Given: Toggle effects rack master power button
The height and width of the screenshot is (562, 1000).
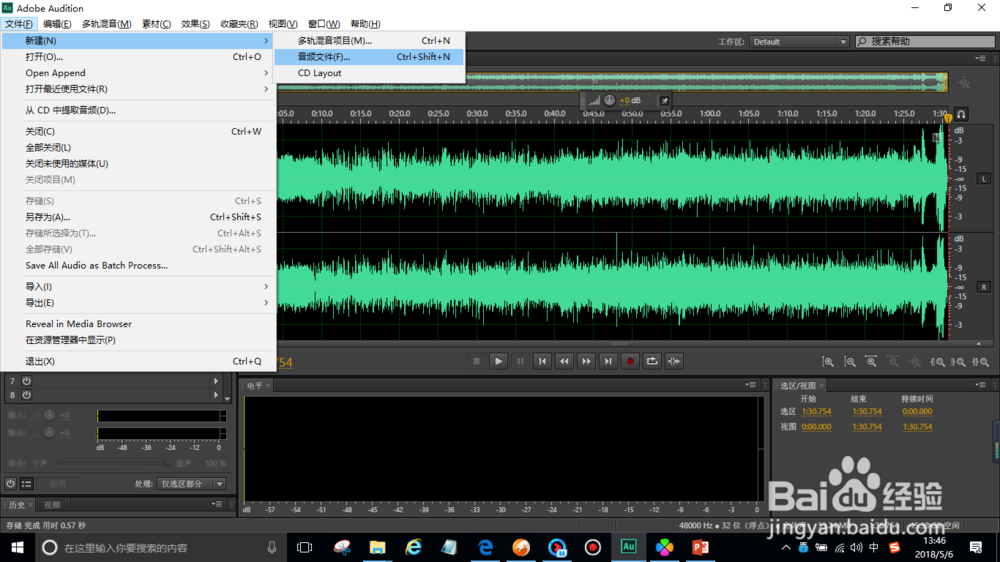Looking at the screenshot, I should [x=11, y=484].
